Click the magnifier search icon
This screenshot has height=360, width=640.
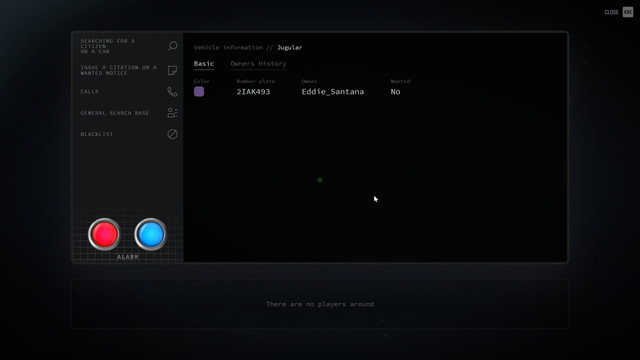173,46
